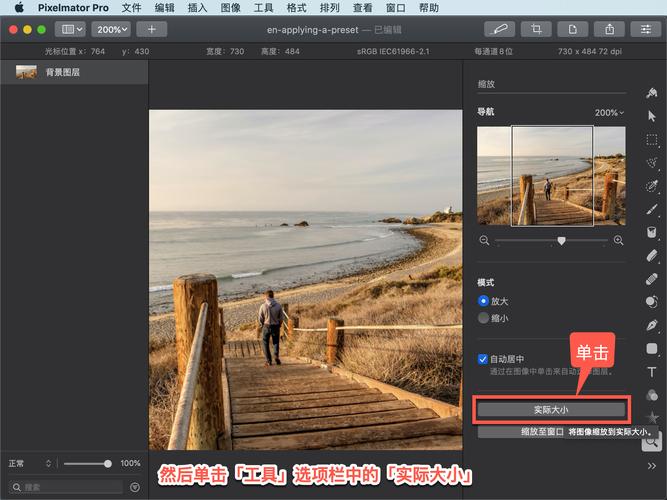Image resolution: width=667 pixels, height=500 pixels.
Task: Open the 200% dropdown in navigation panel
Action: (x=609, y=113)
